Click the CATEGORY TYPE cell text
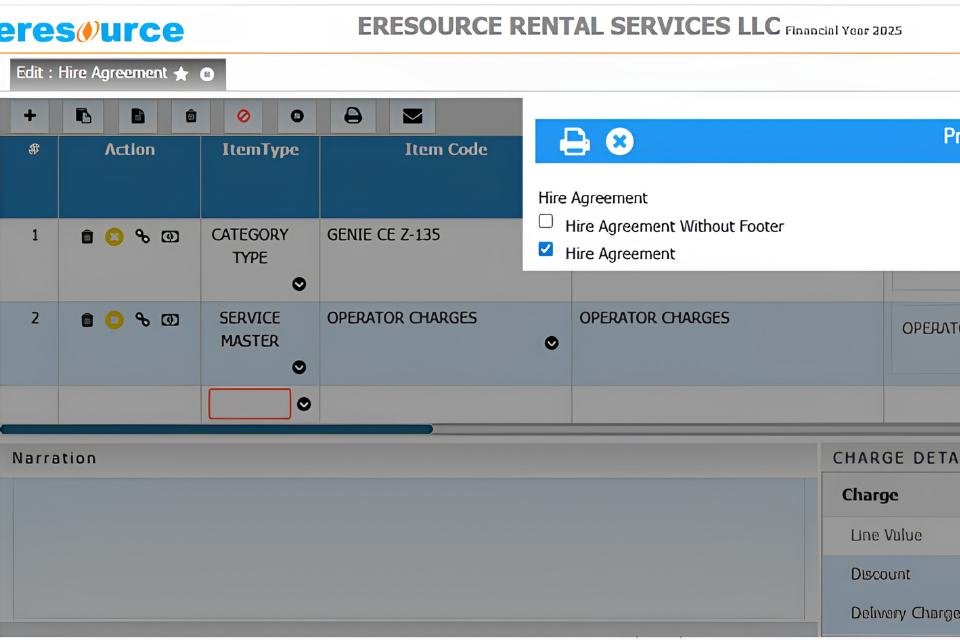960x640 pixels. pyautogui.click(x=250, y=246)
